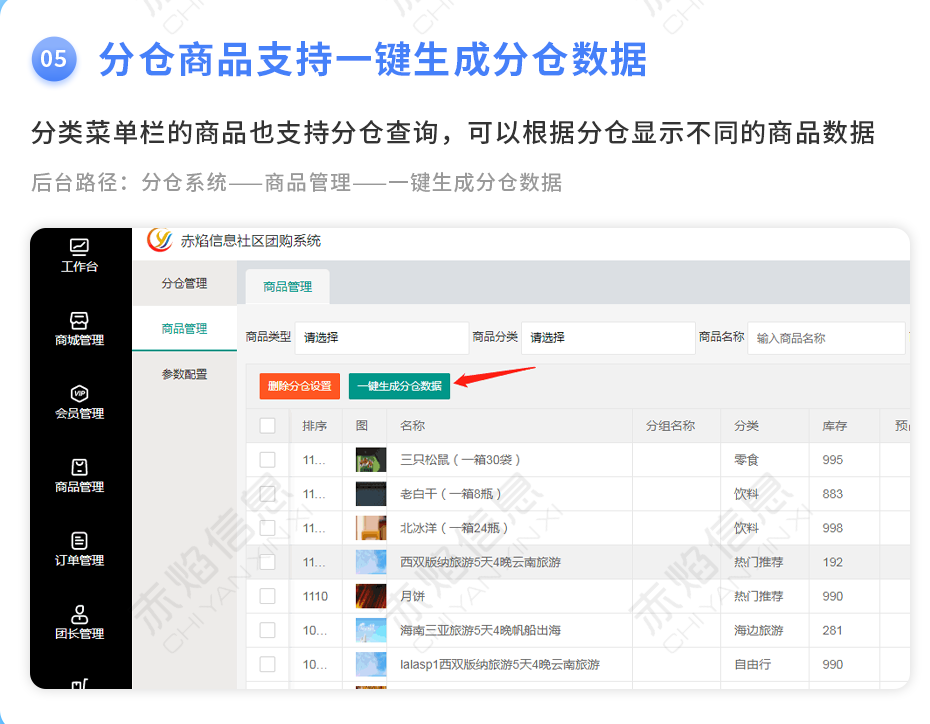The width and height of the screenshot is (930, 724).
Task: Switch to the 商品管理 tab
Action: 287,287
